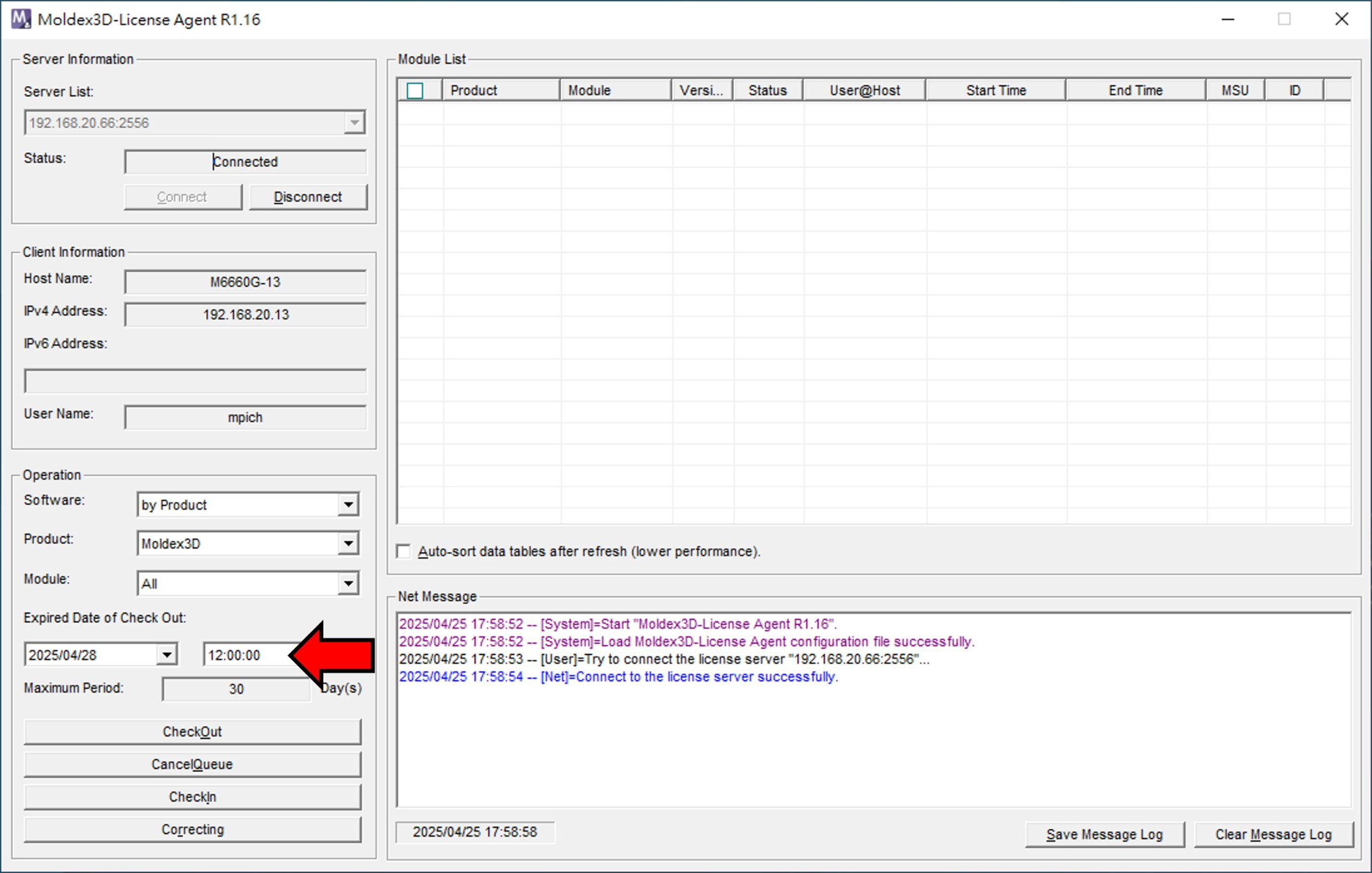1372x873 pixels.
Task: Click the Correcting button
Action: [192, 829]
